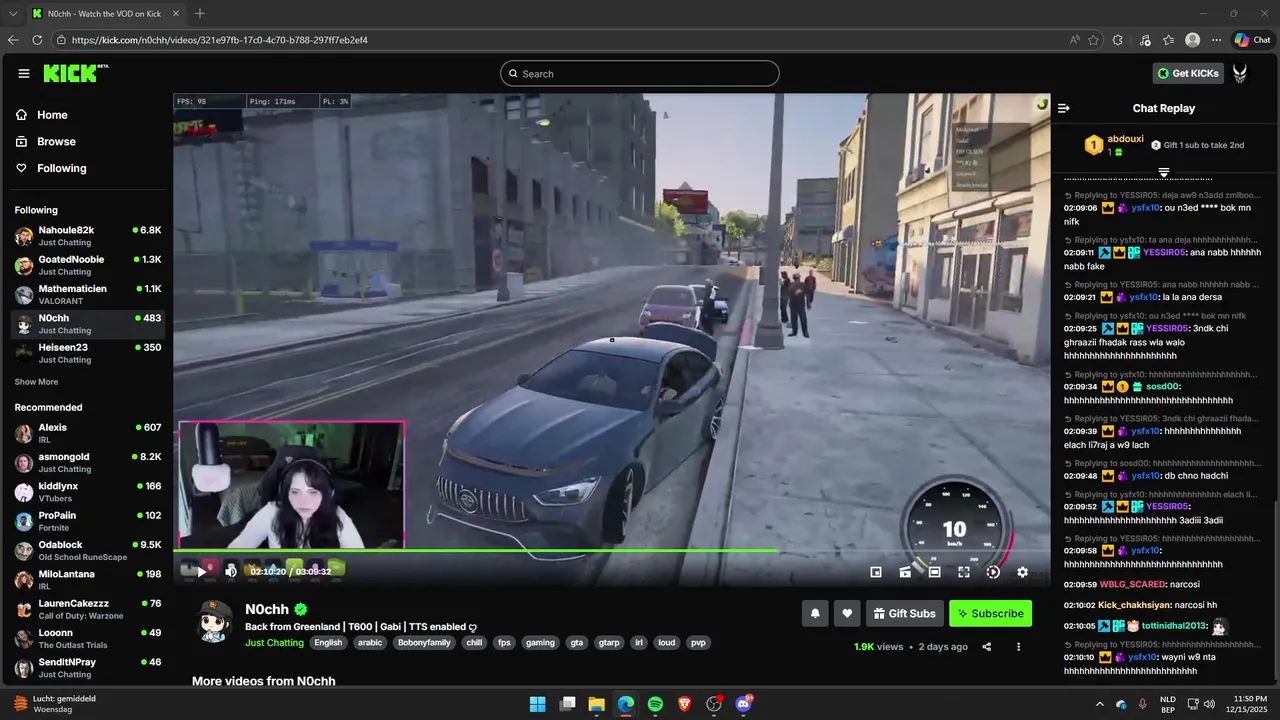Open playback speed control
This screenshot has height=720, width=1280.
click(x=993, y=572)
